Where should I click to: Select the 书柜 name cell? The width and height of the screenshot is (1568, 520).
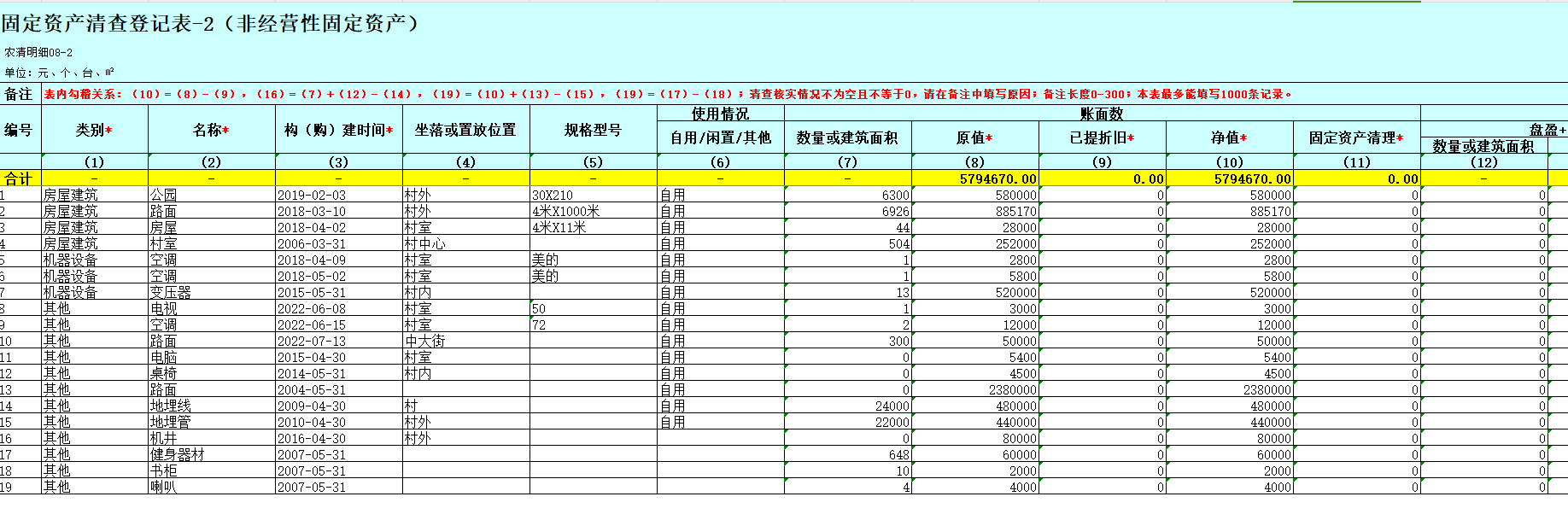211,470
